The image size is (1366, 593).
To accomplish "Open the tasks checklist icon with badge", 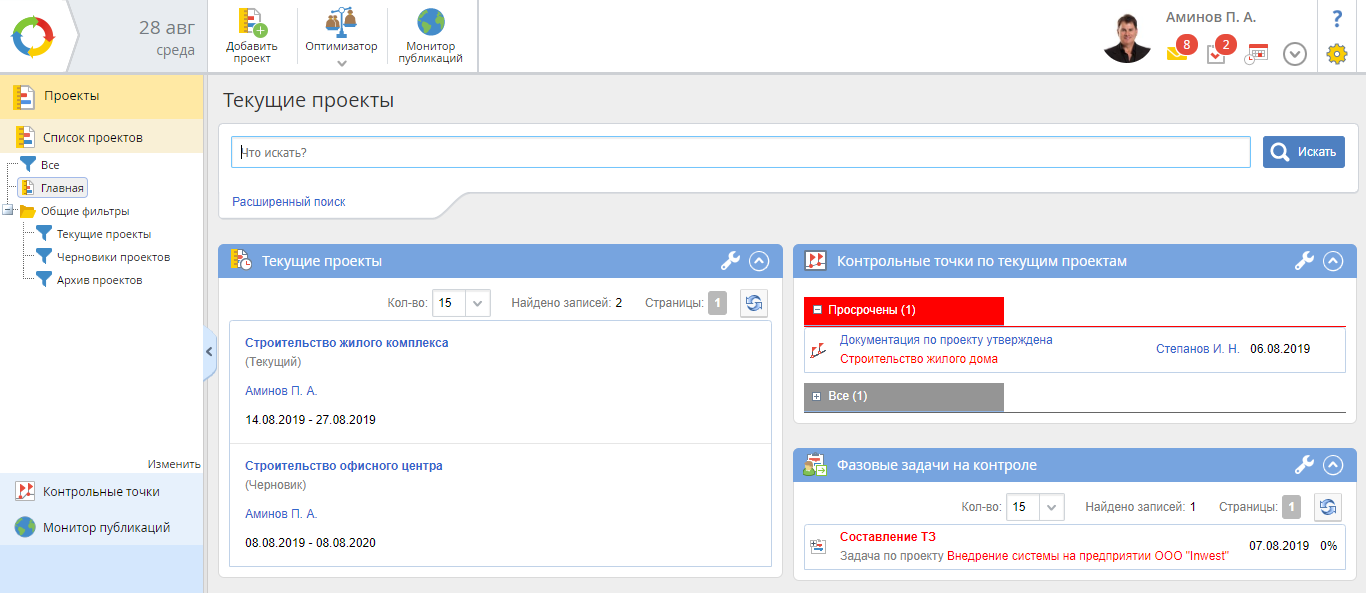I will coord(1217,54).
